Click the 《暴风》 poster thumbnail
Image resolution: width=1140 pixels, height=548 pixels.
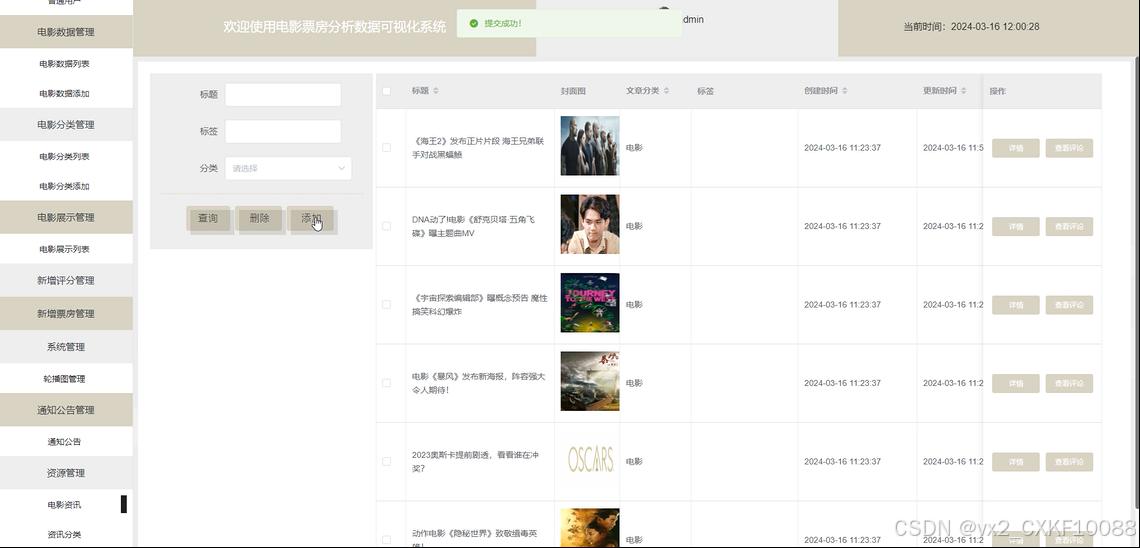590,382
